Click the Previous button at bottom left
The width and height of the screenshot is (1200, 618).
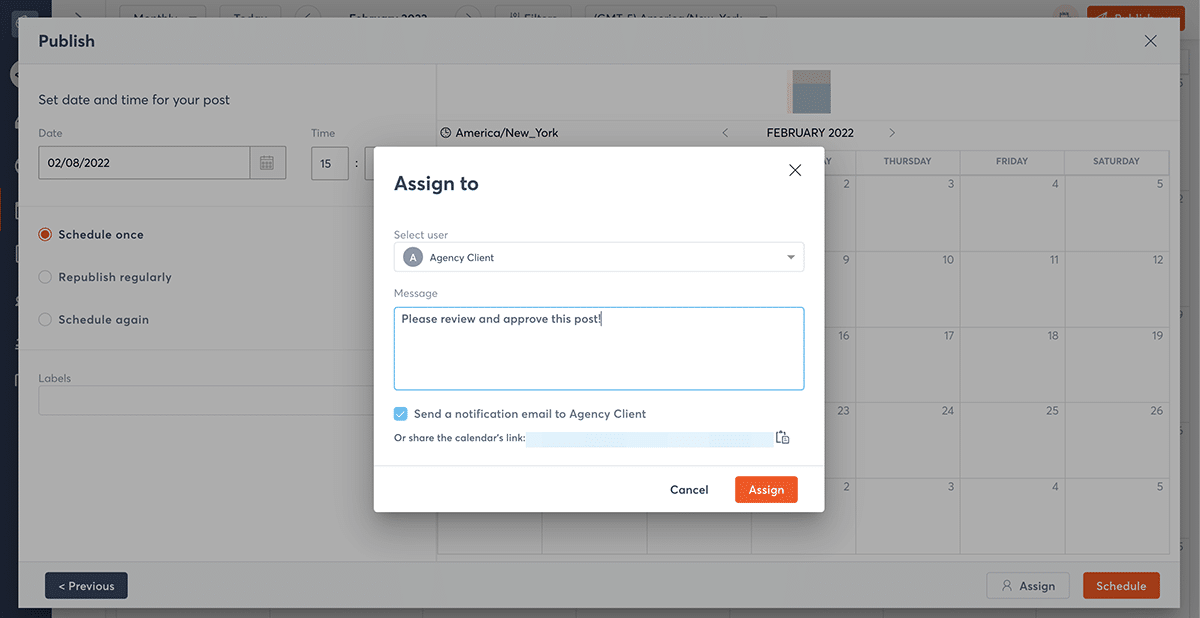86,586
